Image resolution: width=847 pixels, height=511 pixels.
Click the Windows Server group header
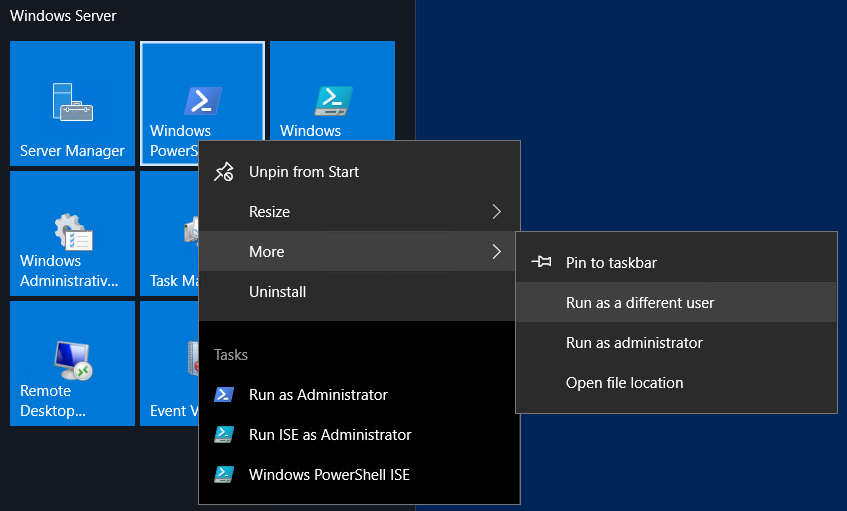63,16
